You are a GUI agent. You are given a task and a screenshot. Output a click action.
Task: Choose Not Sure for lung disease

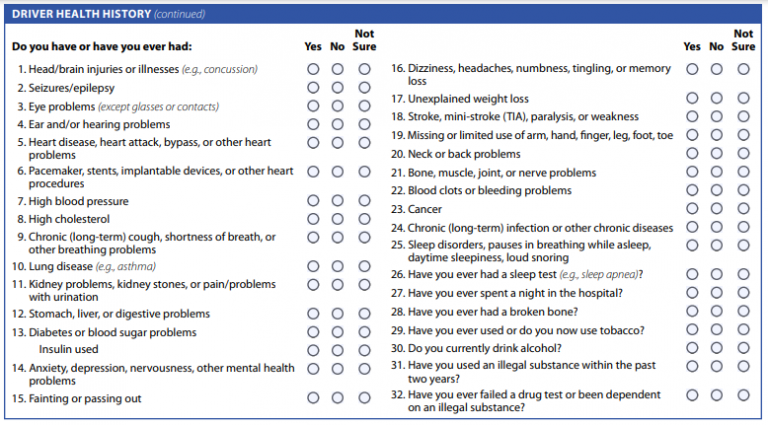[x=364, y=267]
